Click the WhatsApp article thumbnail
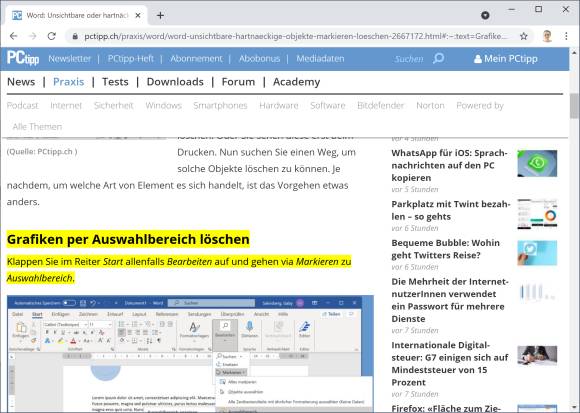 (x=537, y=163)
